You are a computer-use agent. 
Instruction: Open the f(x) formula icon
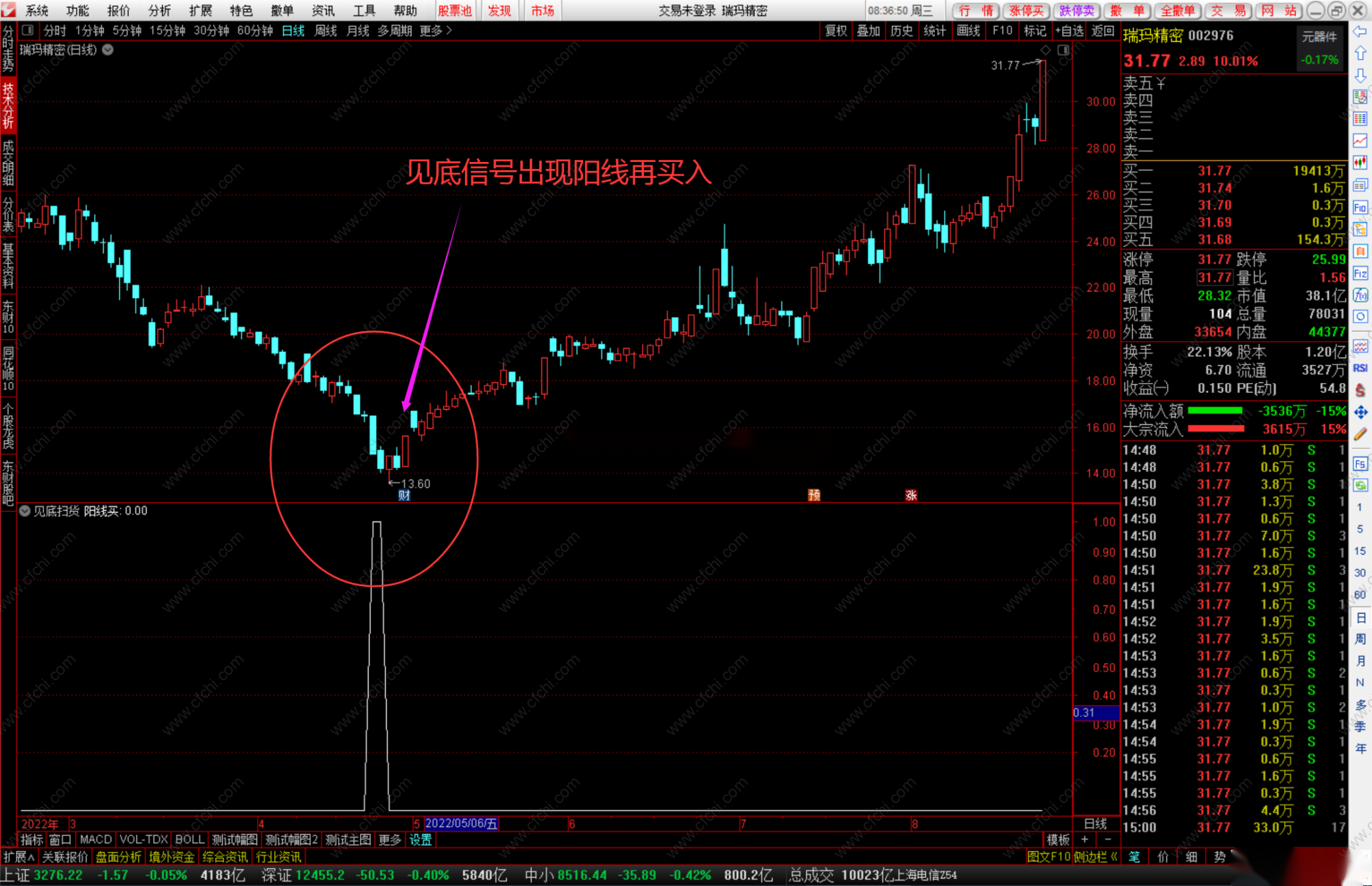click(1360, 295)
